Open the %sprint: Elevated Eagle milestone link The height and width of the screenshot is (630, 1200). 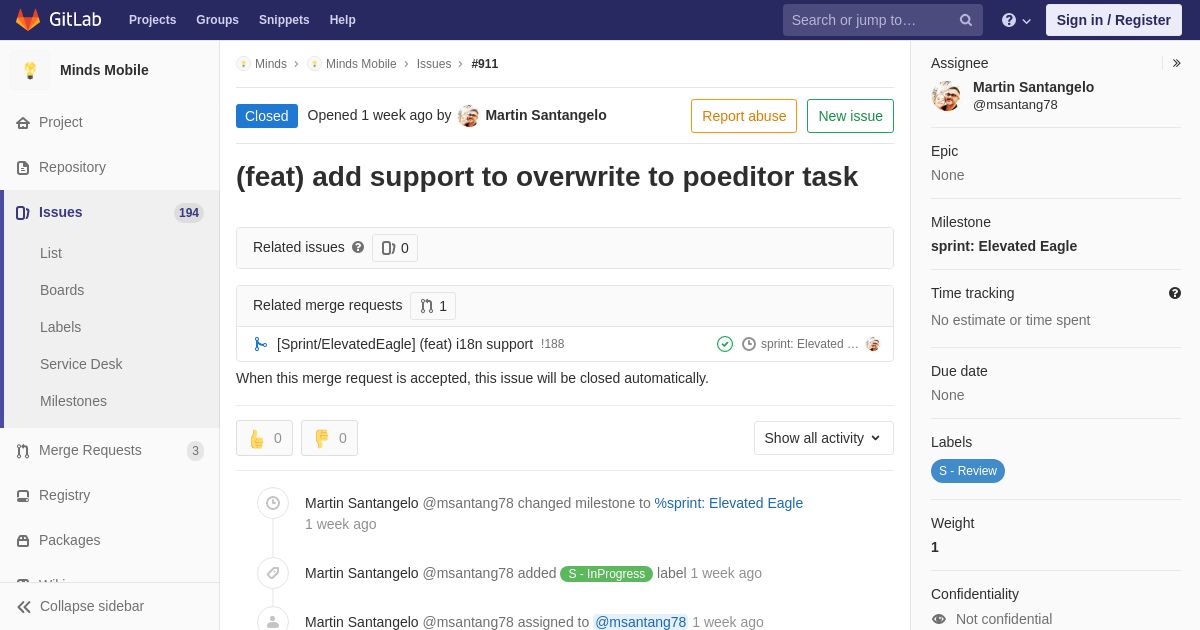(x=729, y=503)
